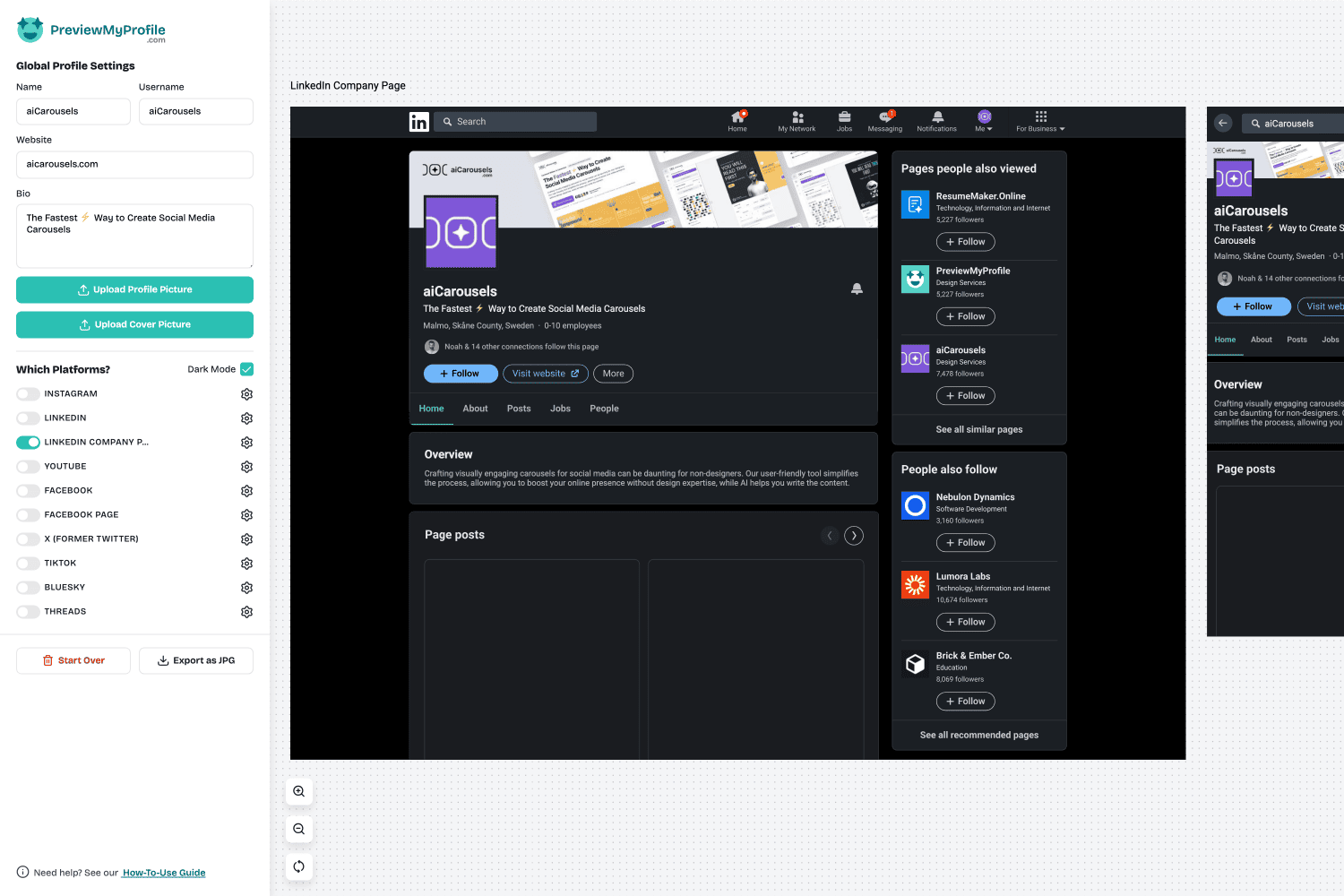Expand the For Business dropdown
This screenshot has height=896, width=1344.
[1040, 121]
